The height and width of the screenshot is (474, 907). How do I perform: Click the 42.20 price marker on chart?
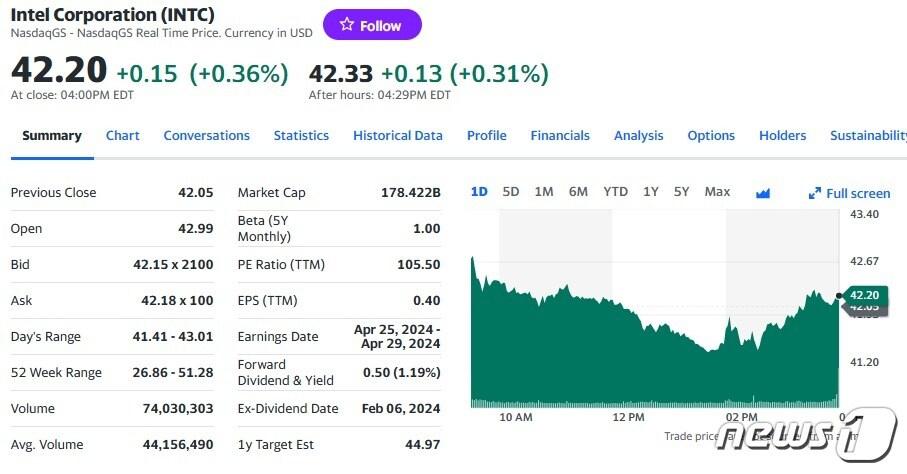(864, 295)
